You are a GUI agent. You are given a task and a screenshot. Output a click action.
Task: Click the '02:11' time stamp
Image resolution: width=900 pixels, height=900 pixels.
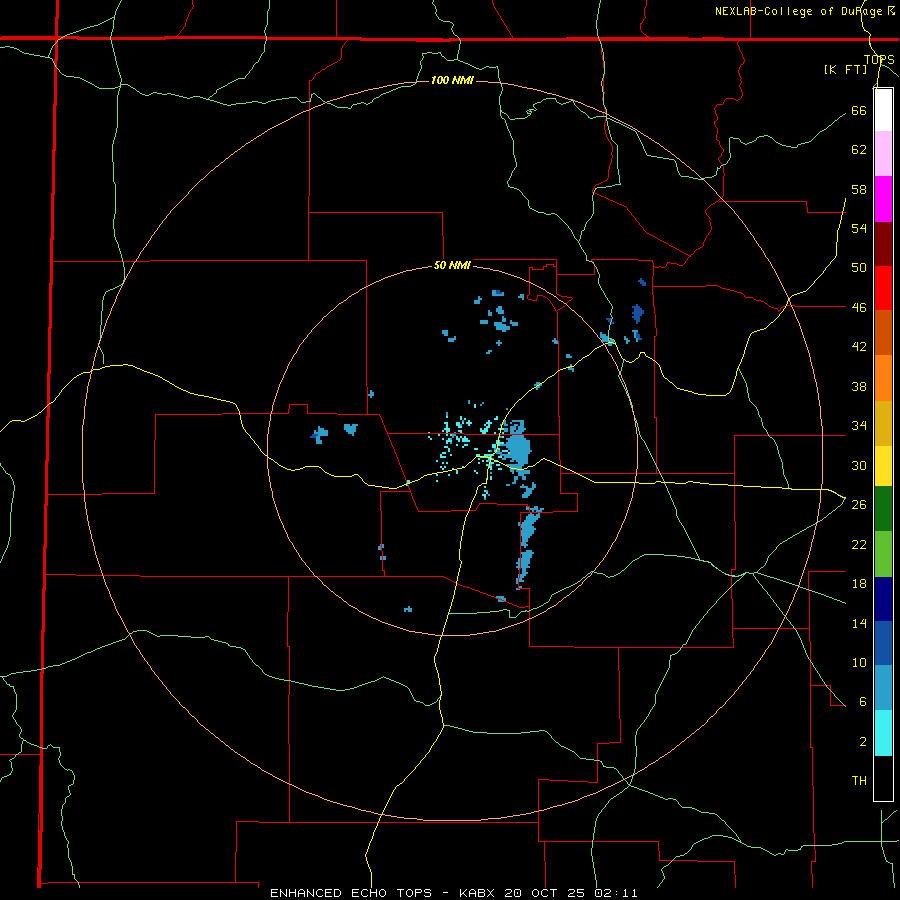point(617,893)
